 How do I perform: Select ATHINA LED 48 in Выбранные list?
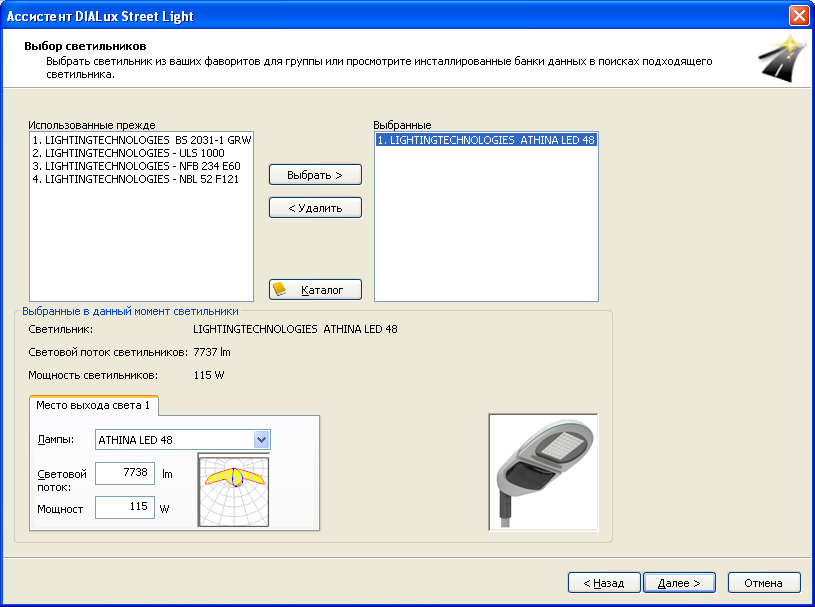pos(486,140)
